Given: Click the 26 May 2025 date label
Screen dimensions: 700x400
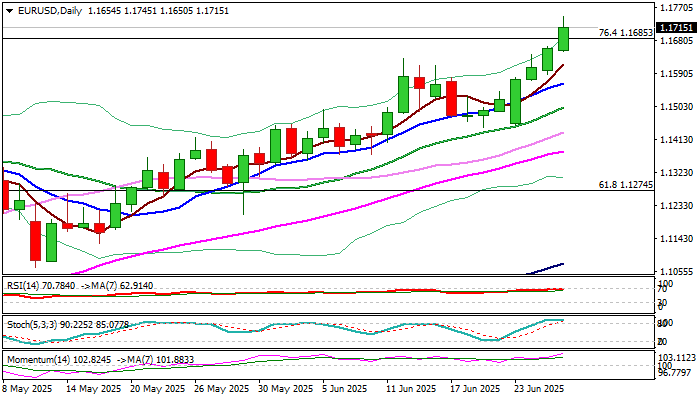Looking at the screenshot, I should pyautogui.click(x=222, y=389).
